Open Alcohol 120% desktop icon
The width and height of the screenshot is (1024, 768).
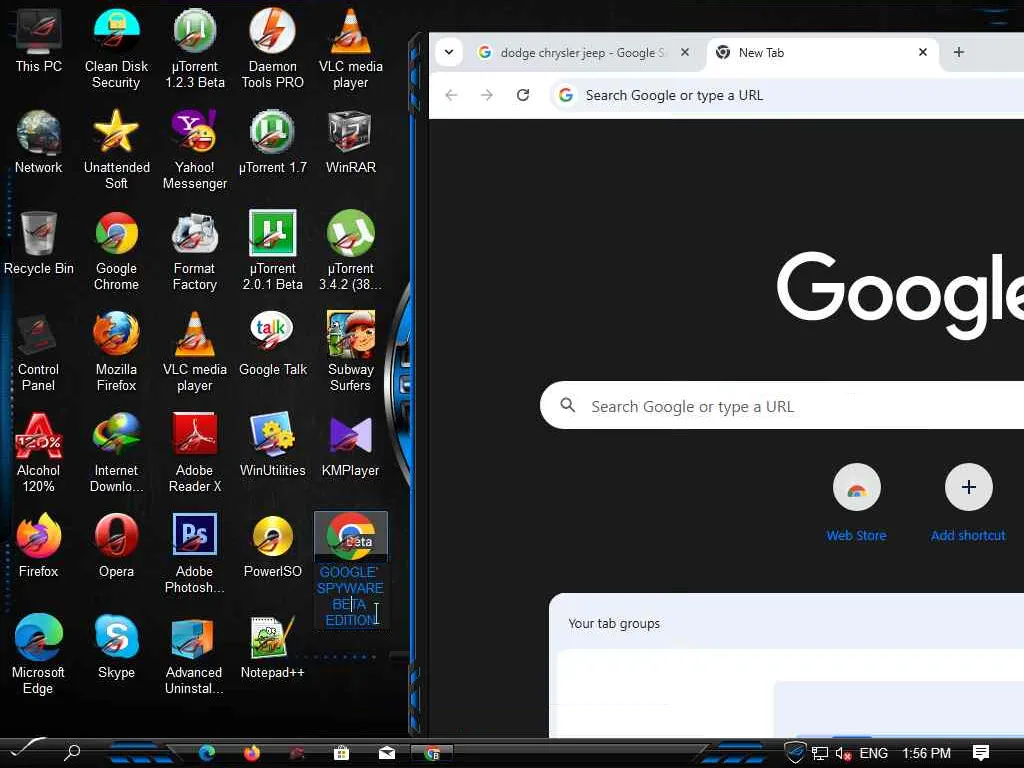pyautogui.click(x=39, y=452)
